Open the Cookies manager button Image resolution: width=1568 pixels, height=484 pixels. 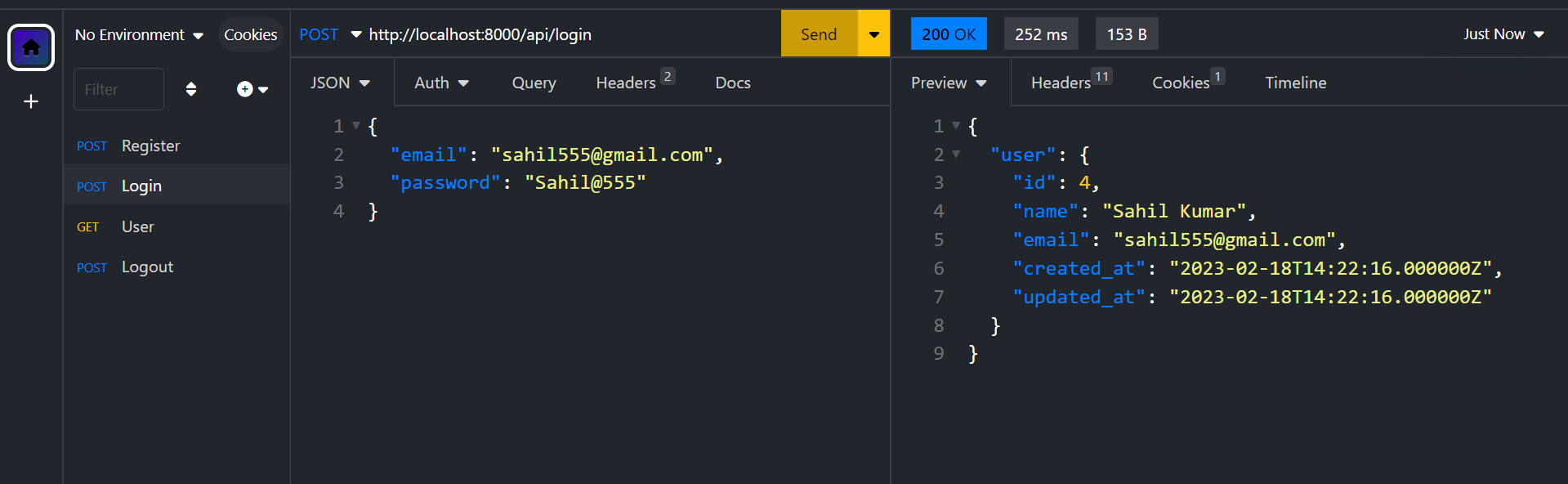coord(250,34)
